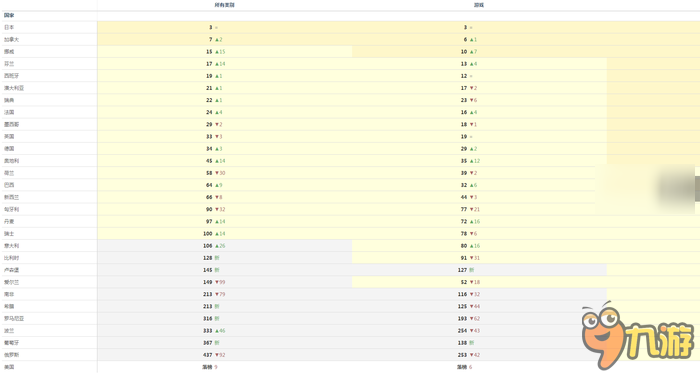Click red down arrow in 荷兰 all-categories cell

tap(217, 173)
